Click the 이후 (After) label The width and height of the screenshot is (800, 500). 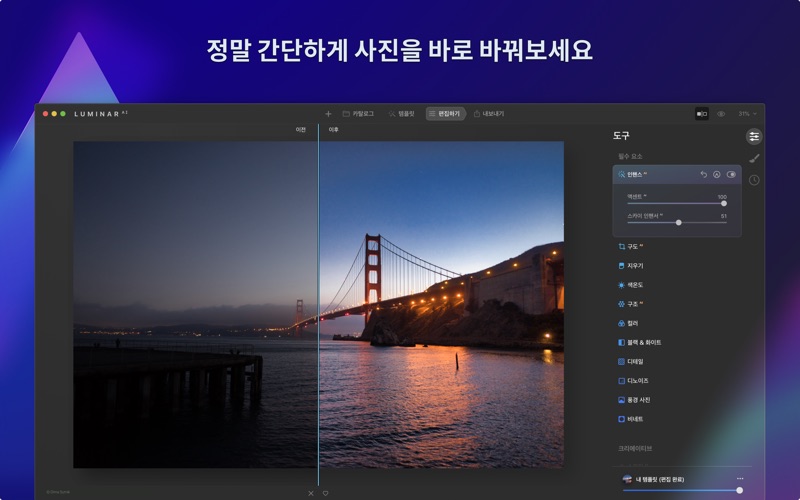(334, 130)
